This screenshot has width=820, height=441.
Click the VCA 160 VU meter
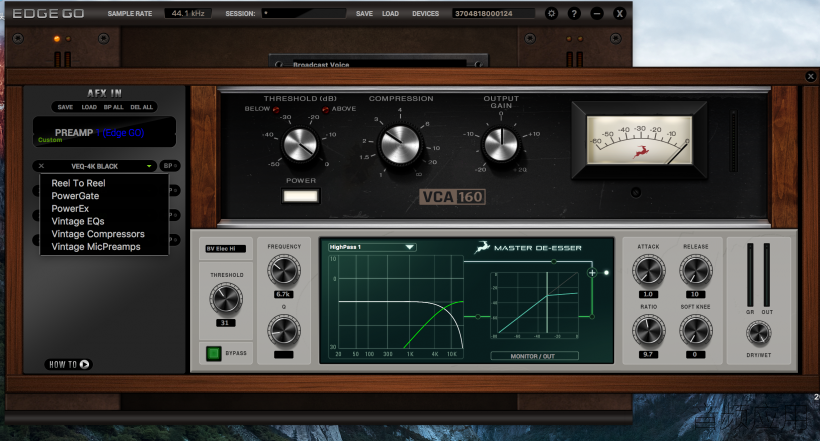point(639,140)
